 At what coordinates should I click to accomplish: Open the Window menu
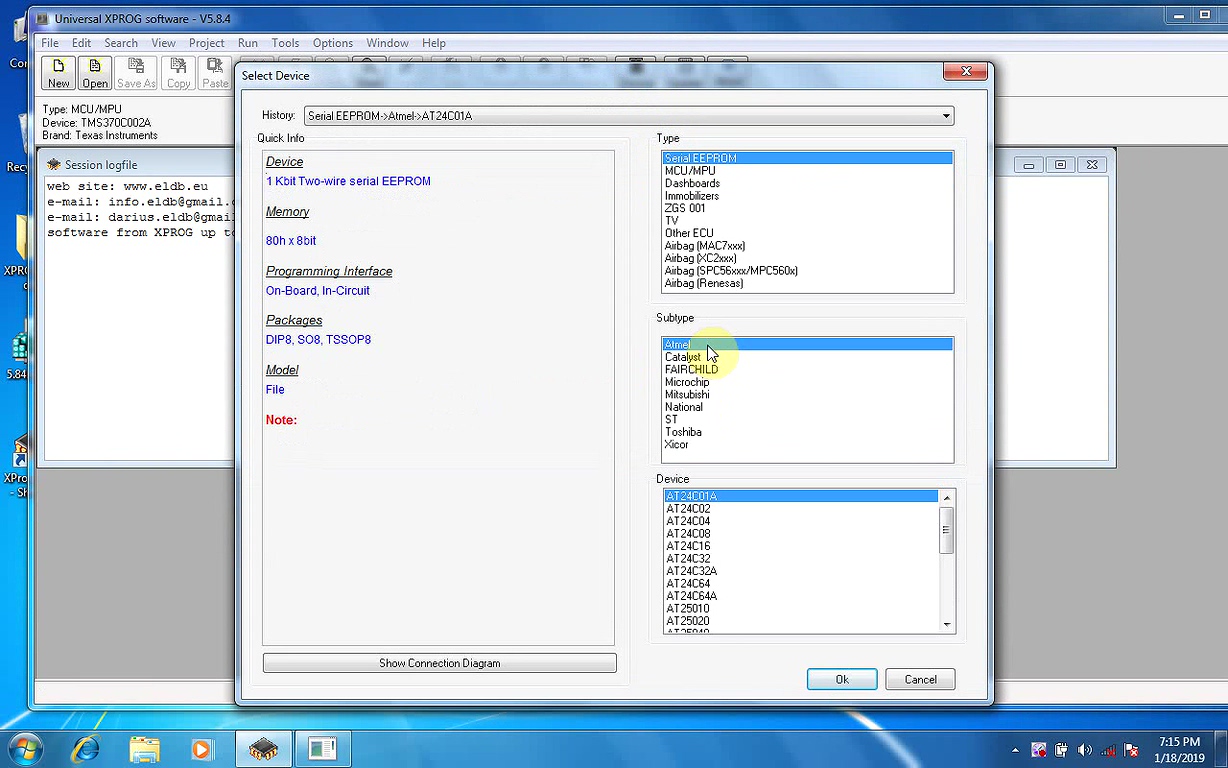tap(387, 43)
